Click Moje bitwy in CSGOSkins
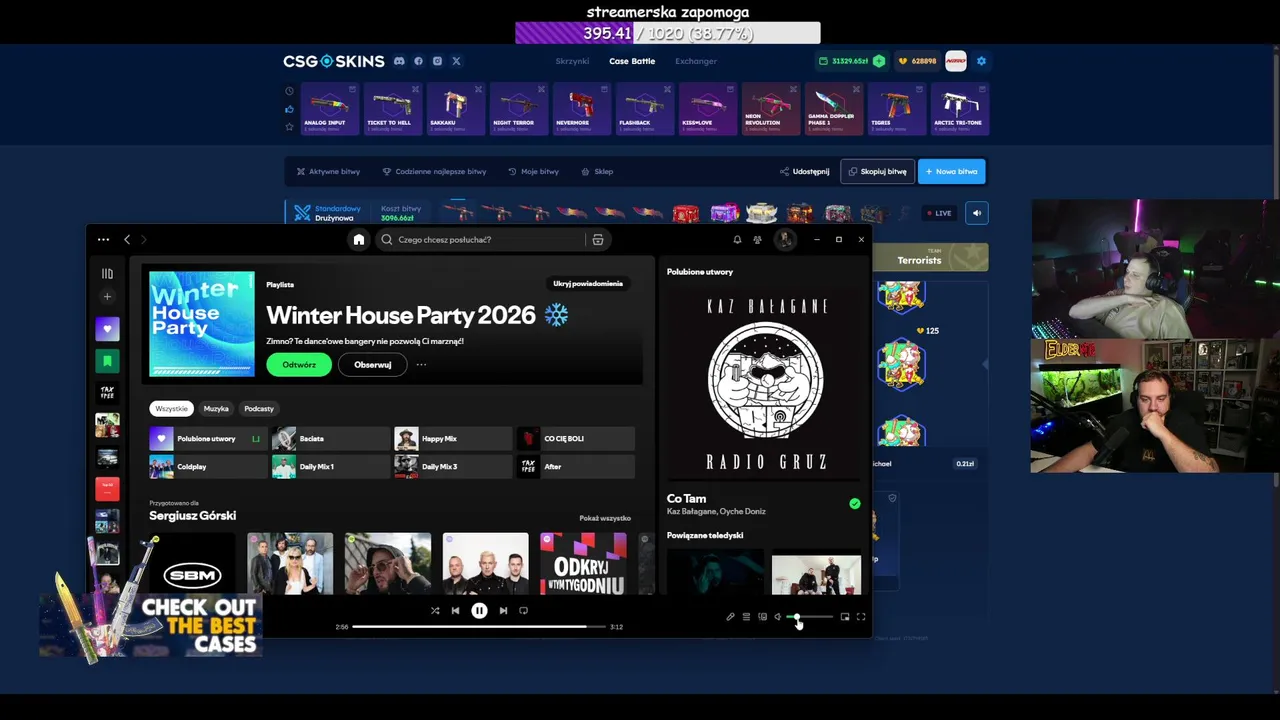Screen dimensions: 1280x720 (x=534, y=172)
